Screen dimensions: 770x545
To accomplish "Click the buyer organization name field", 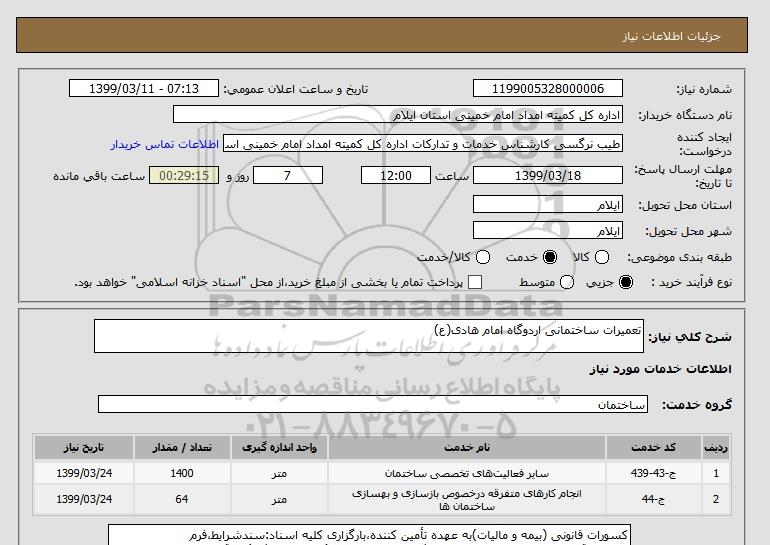I will coord(398,115).
